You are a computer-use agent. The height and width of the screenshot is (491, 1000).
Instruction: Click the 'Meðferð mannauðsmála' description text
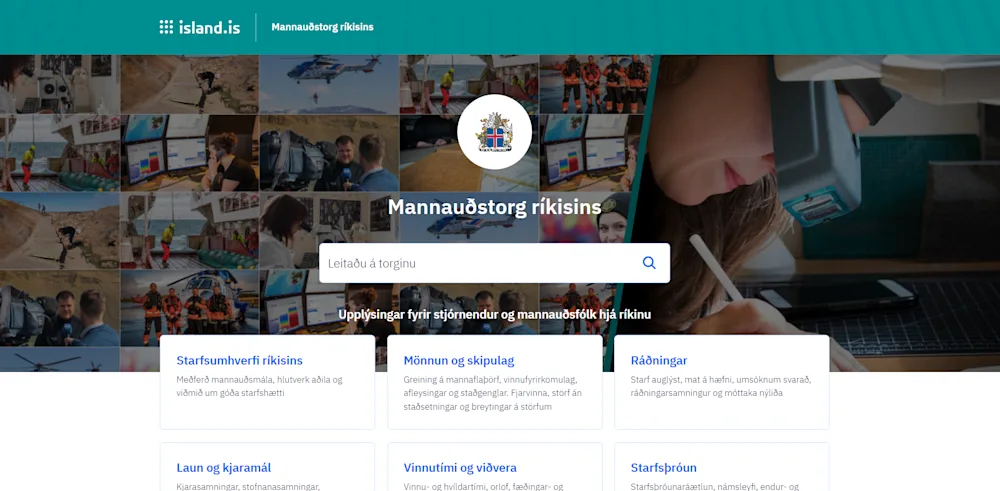(259, 386)
